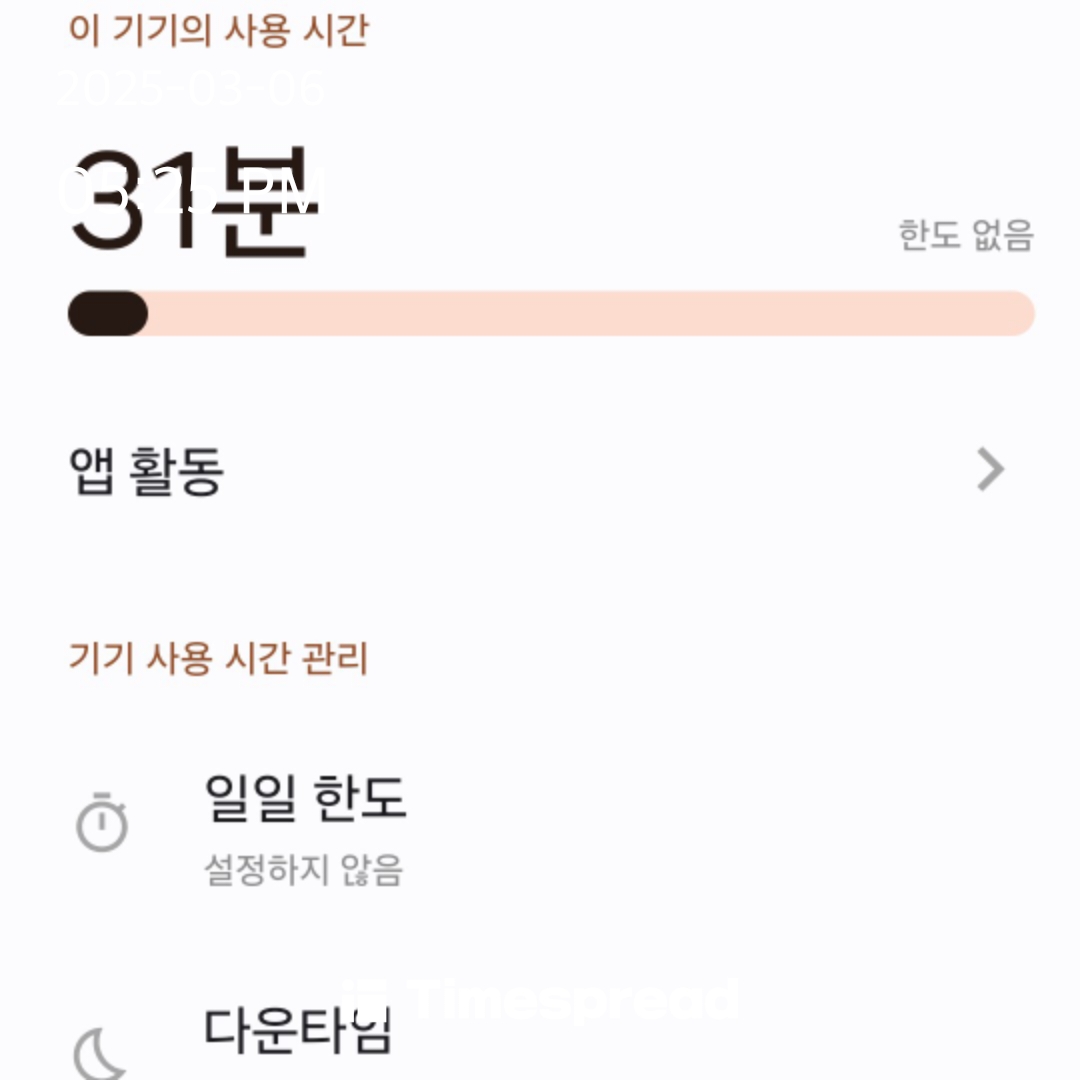The image size is (1080, 1080).
Task: Click the word 한도 in 일일 한도
Action: (360, 798)
